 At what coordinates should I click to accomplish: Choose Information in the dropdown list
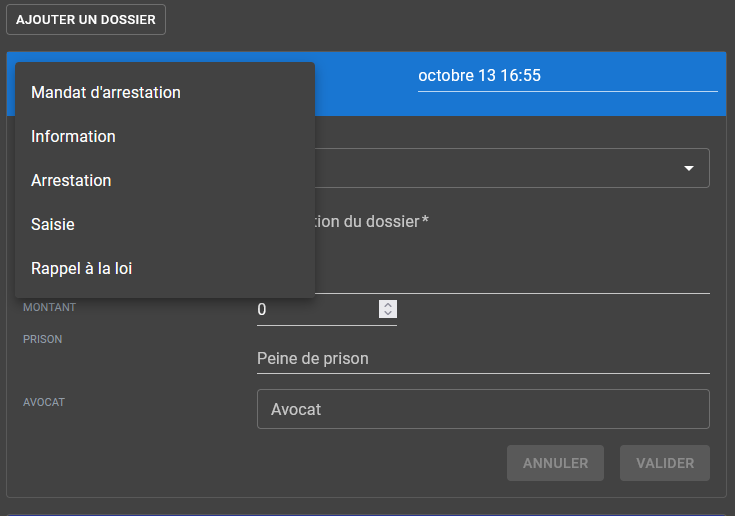click(x=73, y=136)
